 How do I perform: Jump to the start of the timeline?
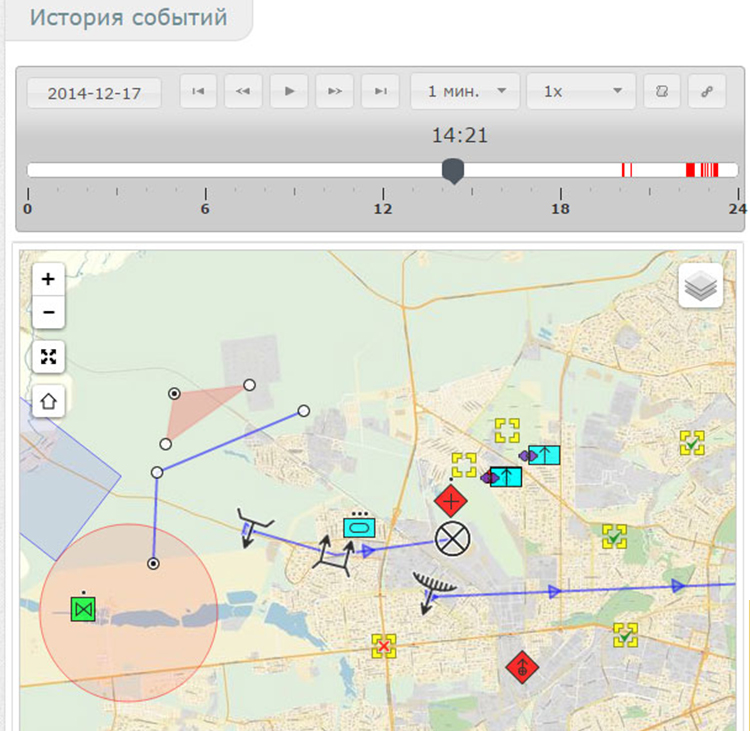pos(198,91)
